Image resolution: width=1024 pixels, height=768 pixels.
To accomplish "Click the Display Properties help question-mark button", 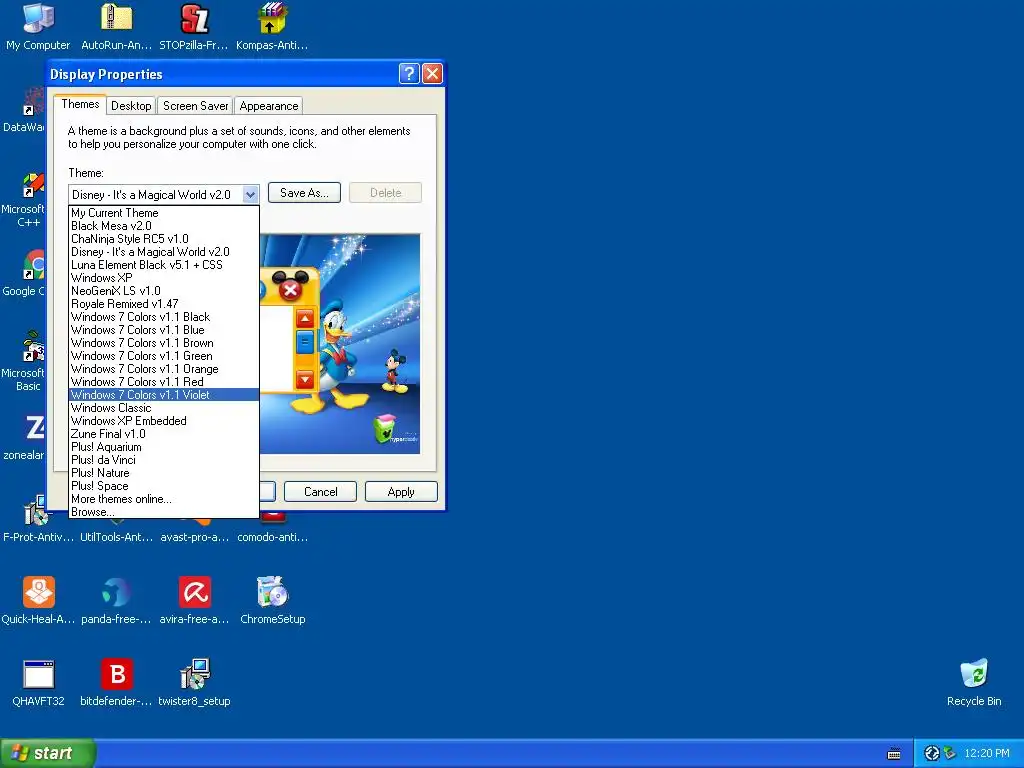I will click(x=409, y=74).
